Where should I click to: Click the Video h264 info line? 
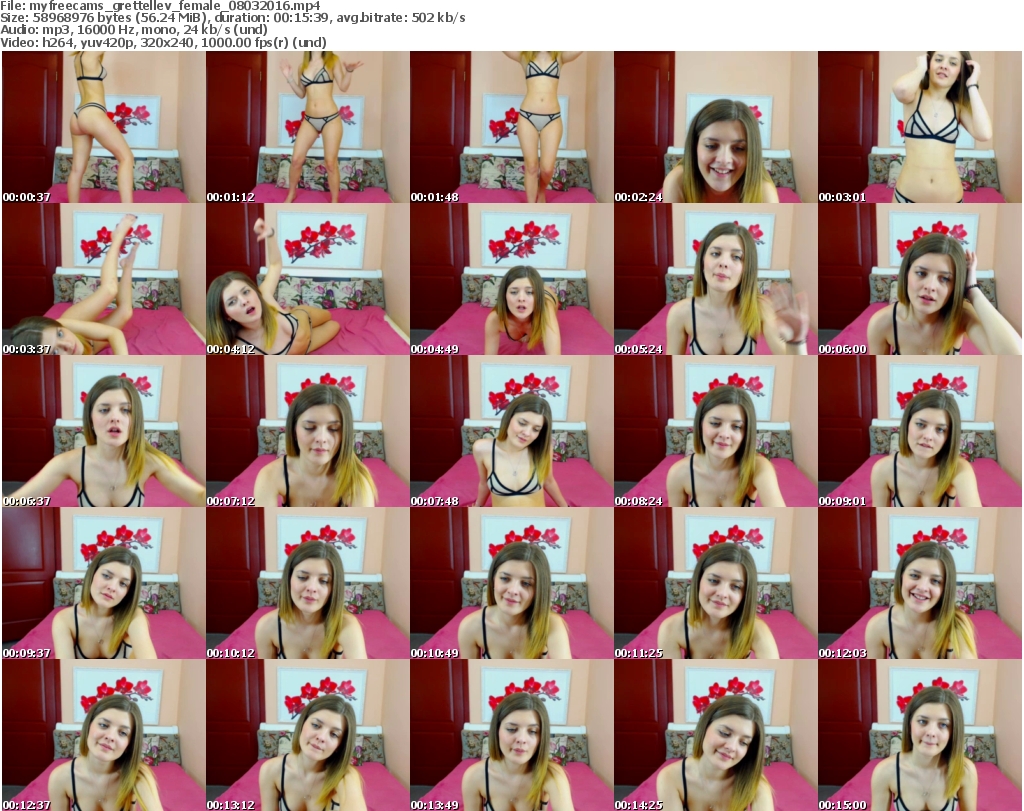tap(163, 42)
